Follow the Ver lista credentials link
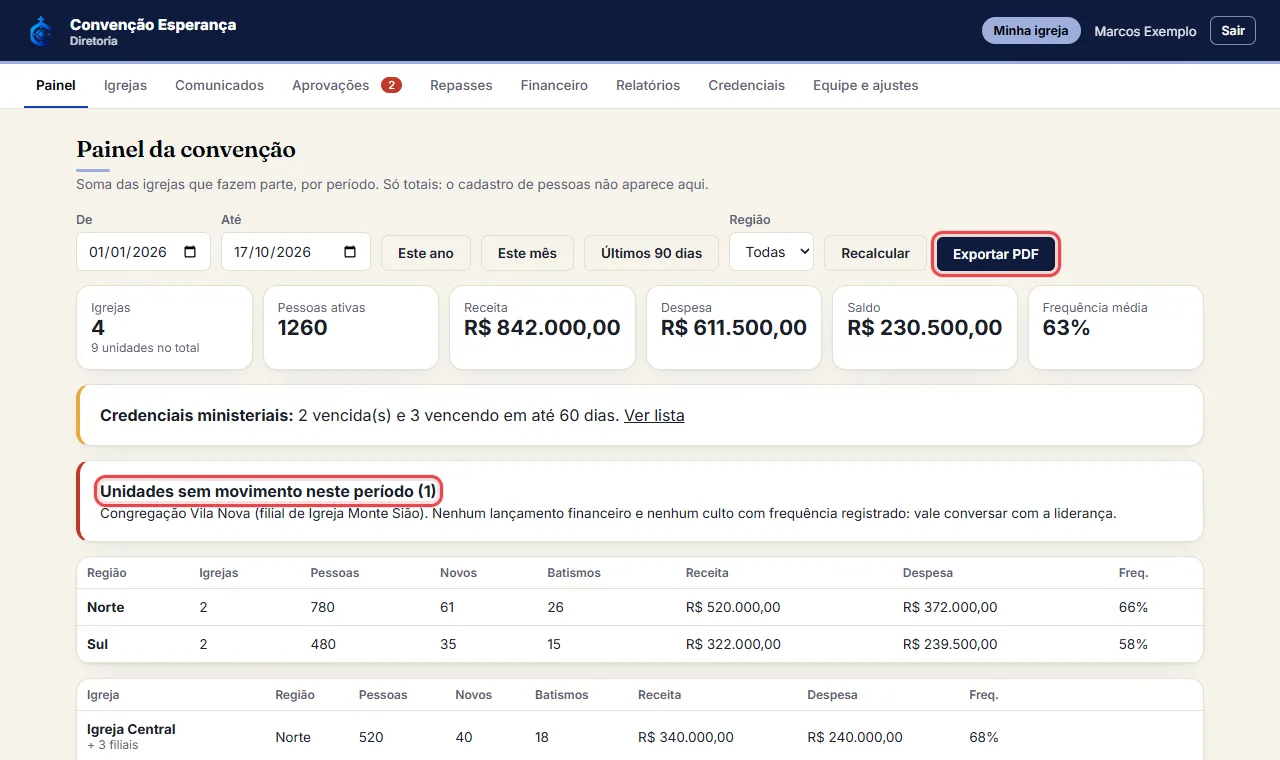This screenshot has height=760, width=1280. pyautogui.click(x=654, y=415)
